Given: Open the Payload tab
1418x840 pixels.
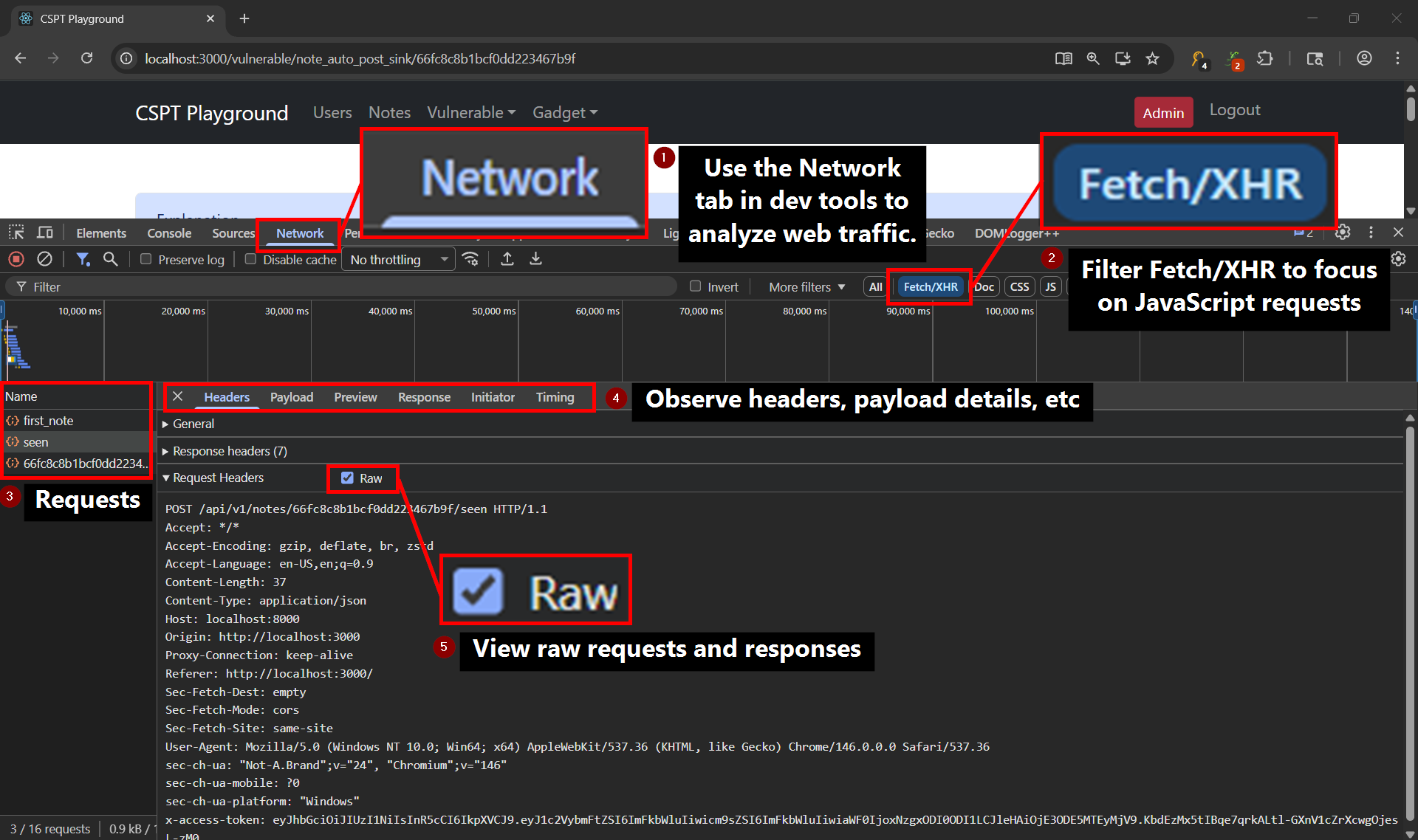Looking at the screenshot, I should click(x=292, y=397).
